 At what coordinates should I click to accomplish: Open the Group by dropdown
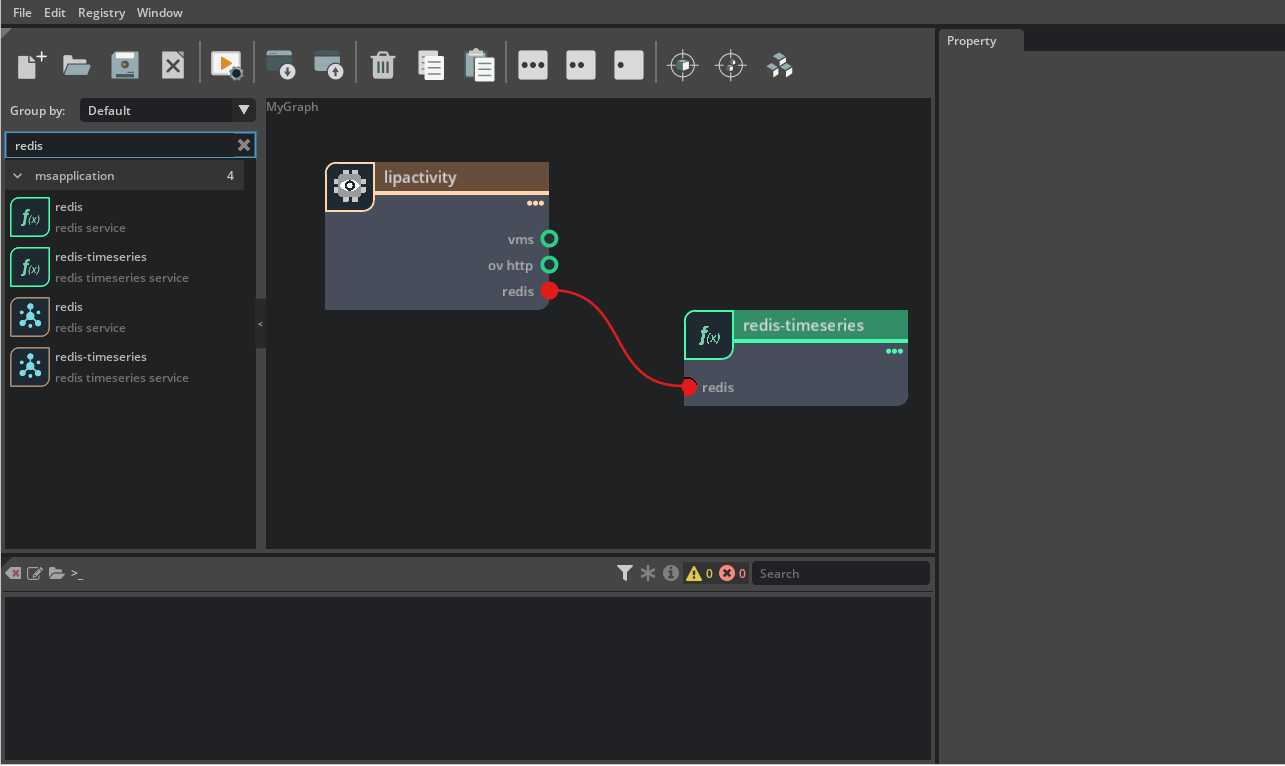click(168, 110)
